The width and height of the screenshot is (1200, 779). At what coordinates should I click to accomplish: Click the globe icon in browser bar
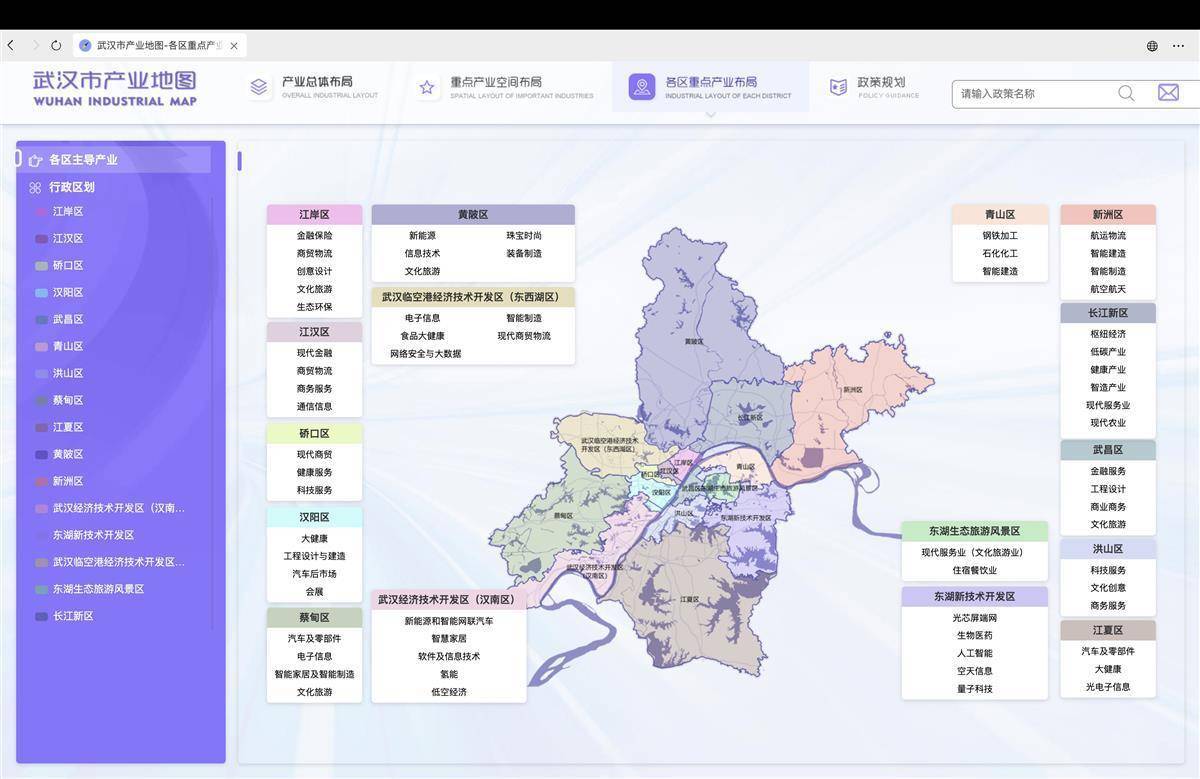(x=1152, y=46)
